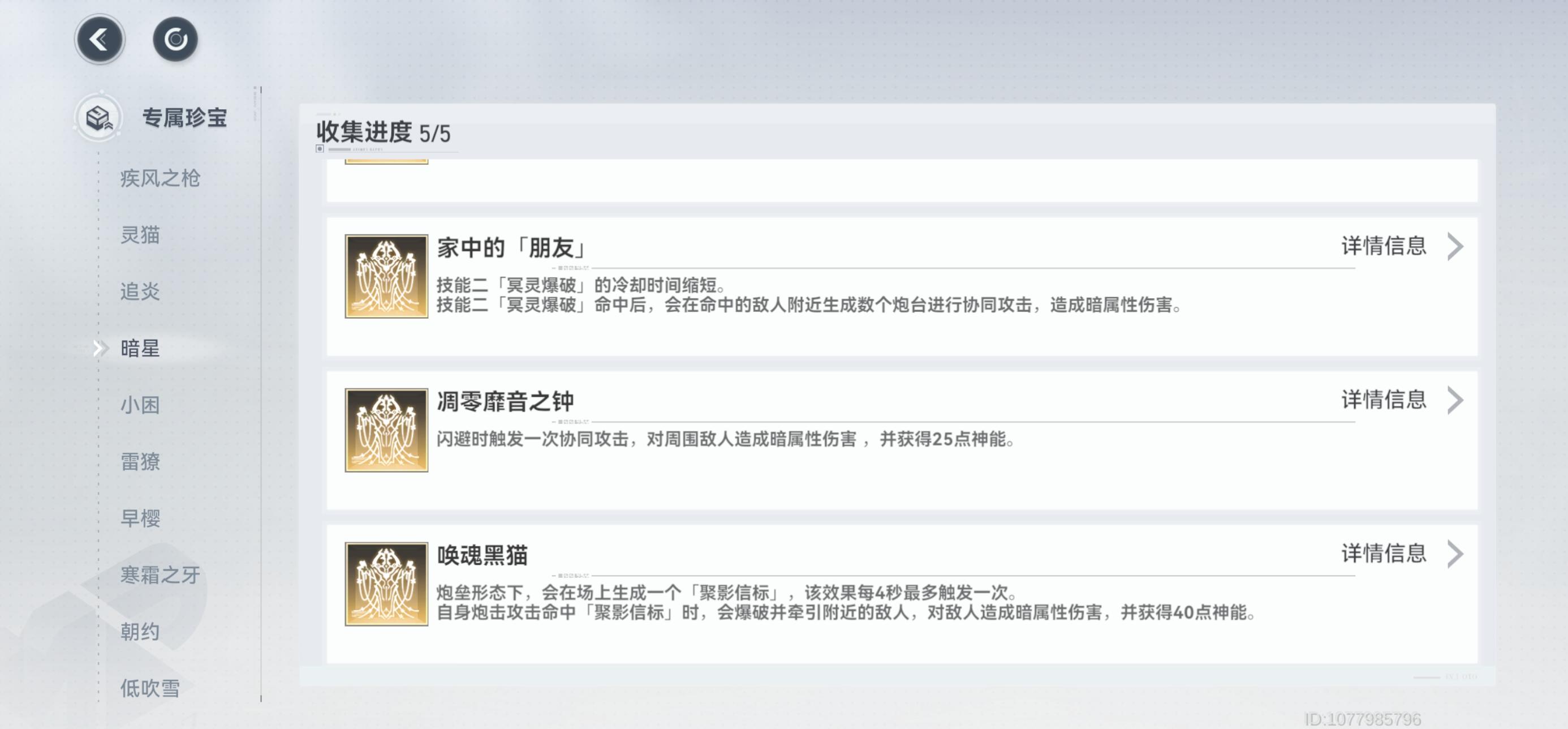Select 雷獠 in the character list
Viewport: 1568px width, 729px height.
tap(140, 462)
